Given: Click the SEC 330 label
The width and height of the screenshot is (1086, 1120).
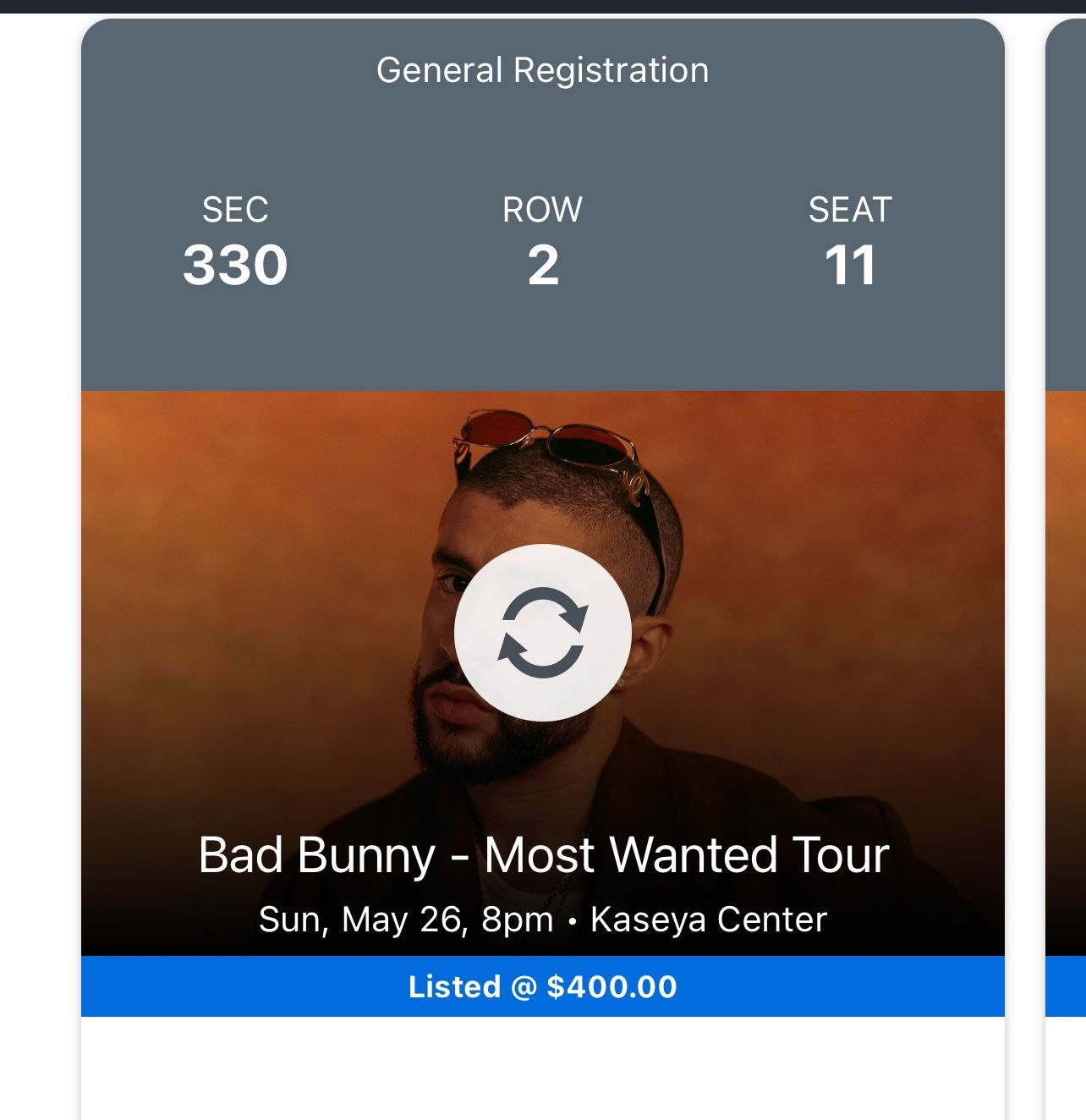Looking at the screenshot, I should pos(237,245).
